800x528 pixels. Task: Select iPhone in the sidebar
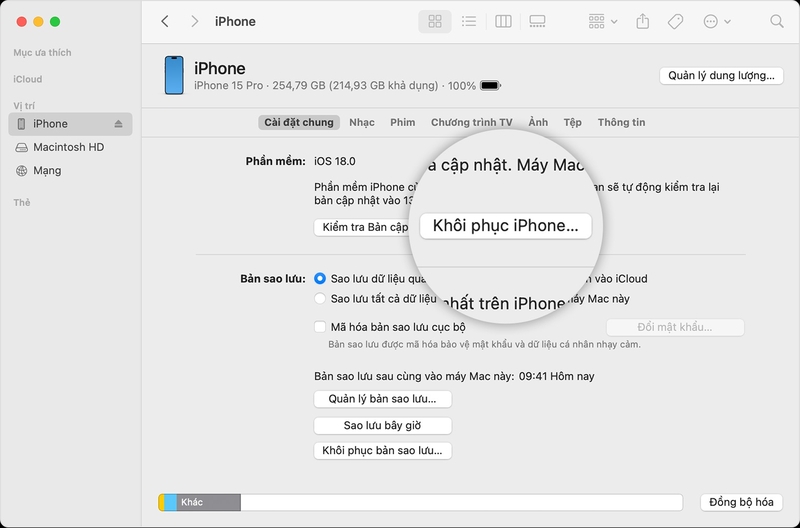pyautogui.click(x=70, y=124)
